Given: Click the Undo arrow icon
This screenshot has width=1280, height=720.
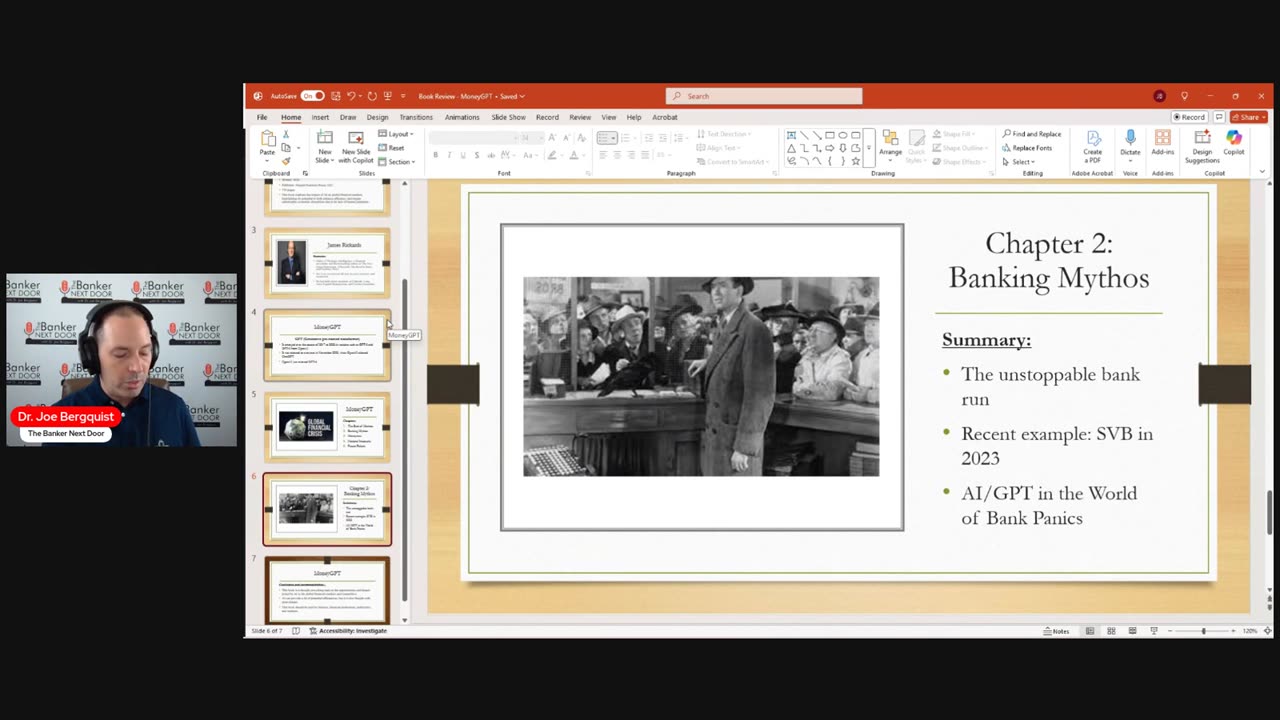Looking at the screenshot, I should pos(351,96).
